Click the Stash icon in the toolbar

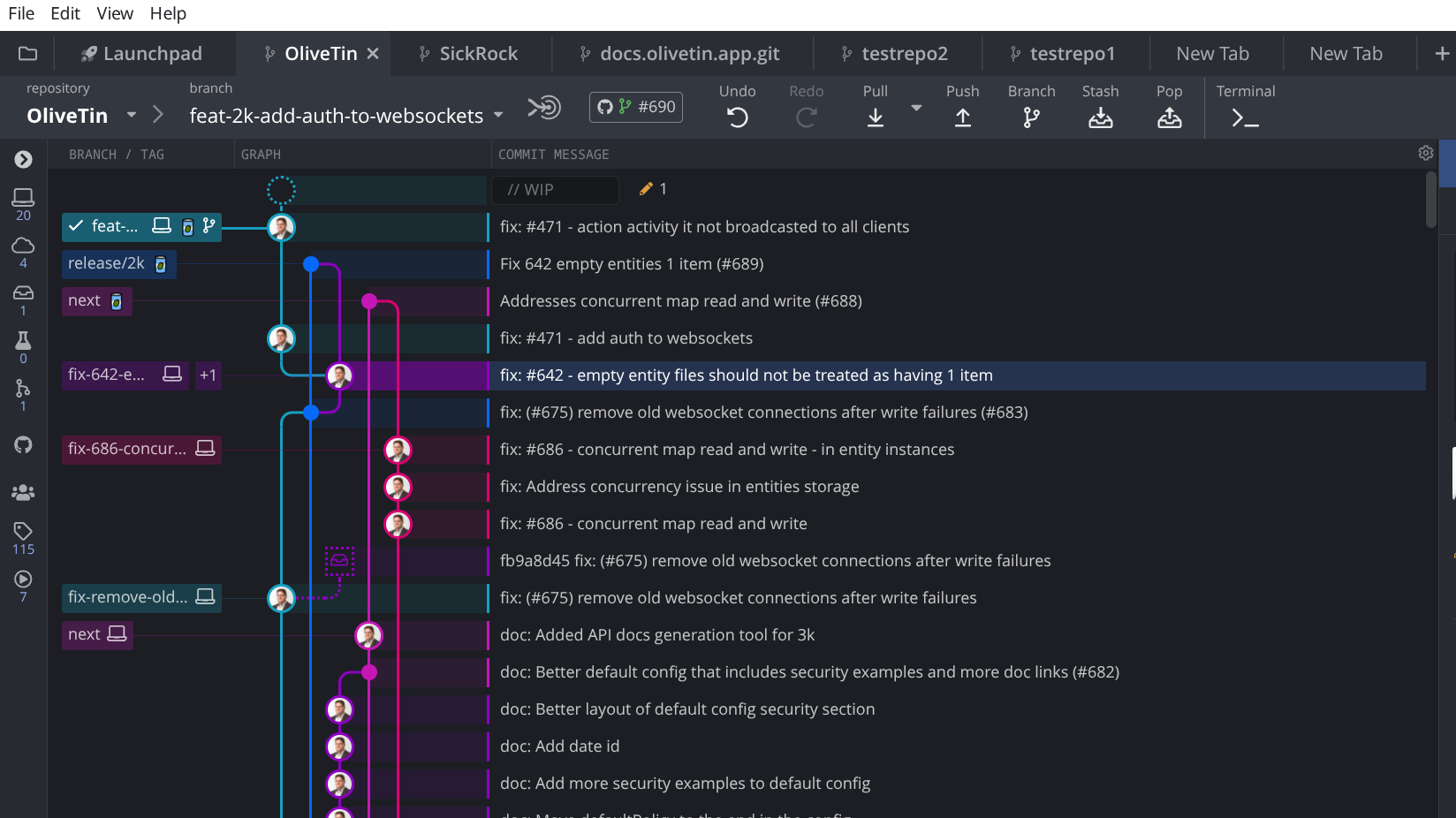click(x=1100, y=117)
